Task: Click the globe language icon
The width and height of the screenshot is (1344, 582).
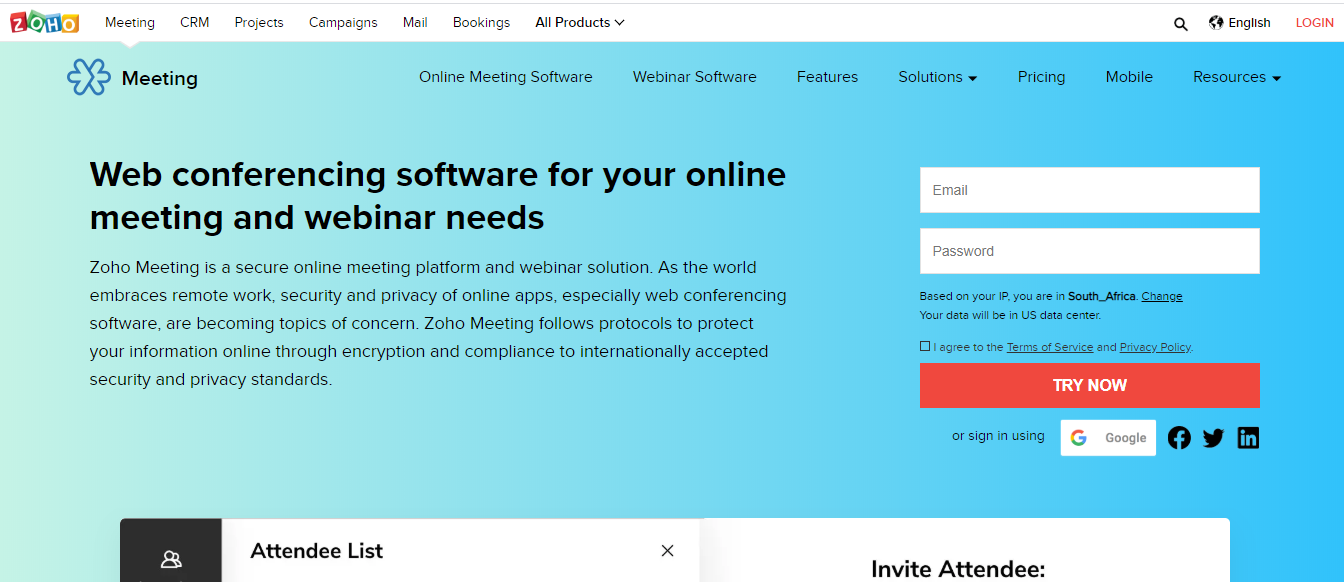Action: [x=1216, y=22]
